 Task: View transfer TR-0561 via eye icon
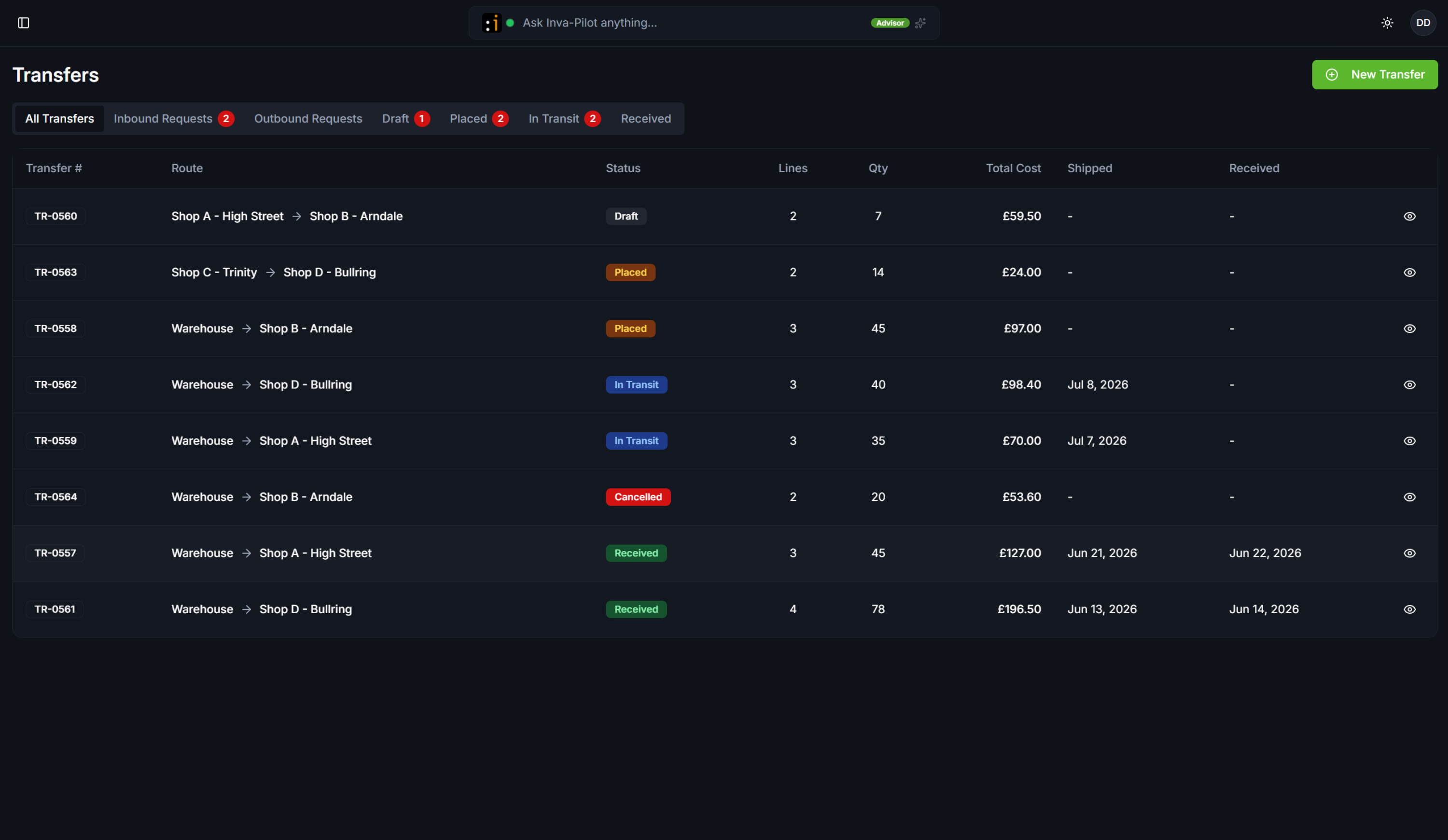1409,609
